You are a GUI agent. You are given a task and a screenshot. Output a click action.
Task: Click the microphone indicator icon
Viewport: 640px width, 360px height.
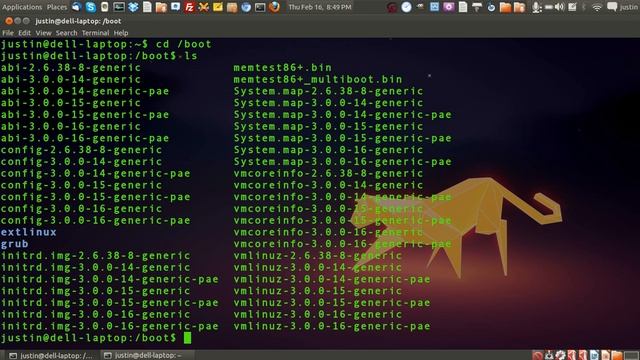pyautogui.click(x=536, y=7)
